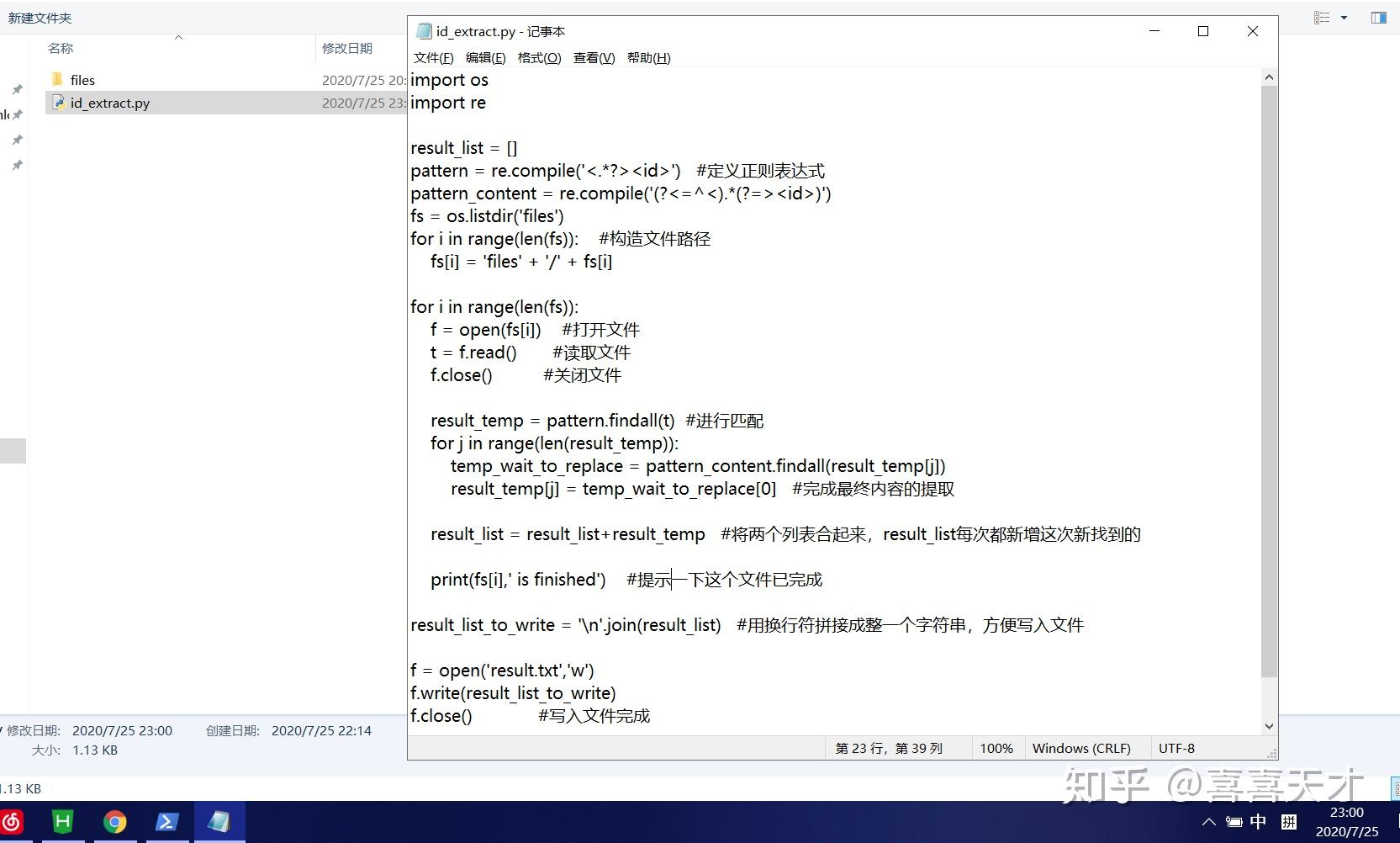Click the 第 23 行，第 39 列 status entry
1400x843 pixels.
tap(889, 748)
